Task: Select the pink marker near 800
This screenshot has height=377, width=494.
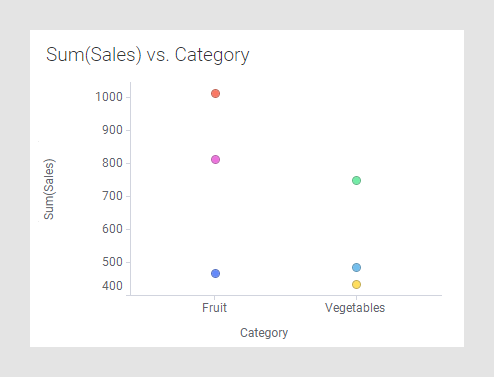Action: (x=215, y=160)
